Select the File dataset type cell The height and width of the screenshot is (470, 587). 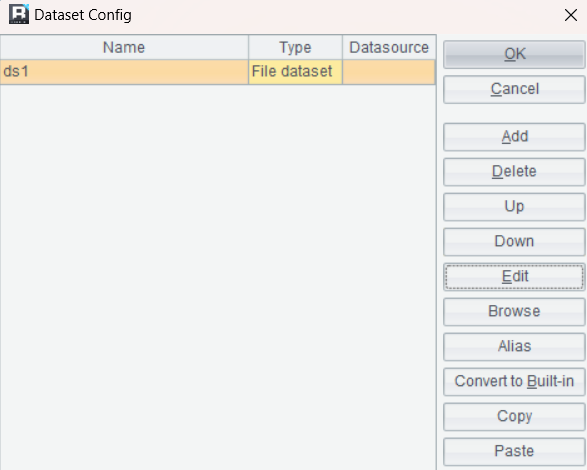295,72
